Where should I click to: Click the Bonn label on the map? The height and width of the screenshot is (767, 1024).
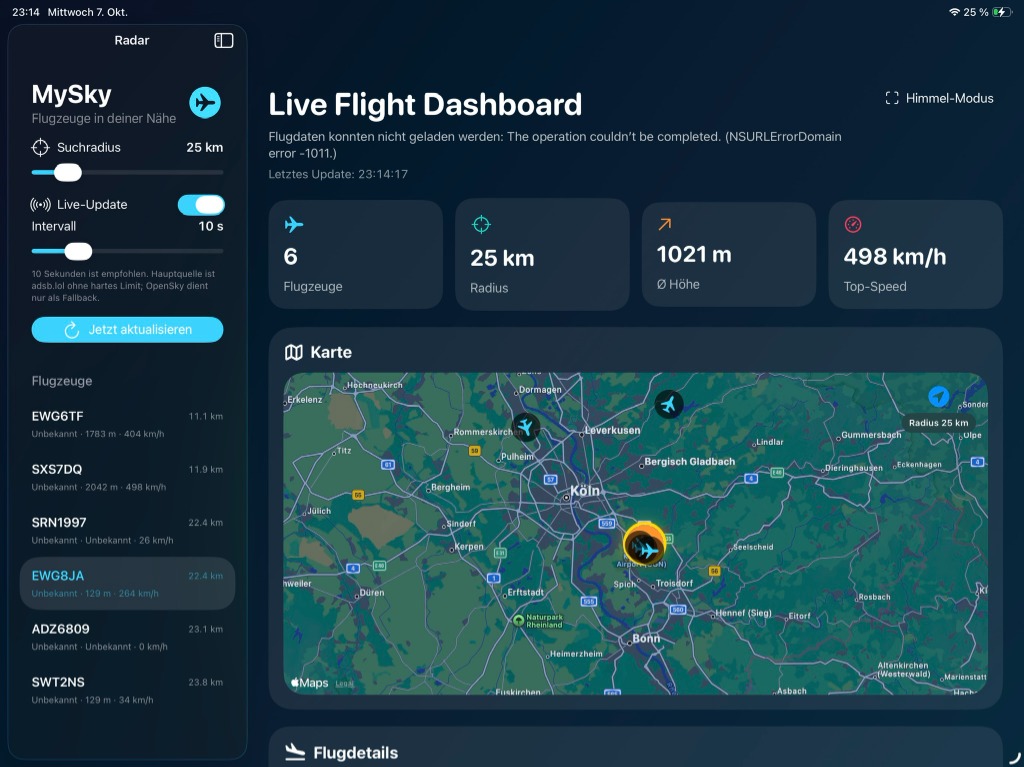[646, 638]
